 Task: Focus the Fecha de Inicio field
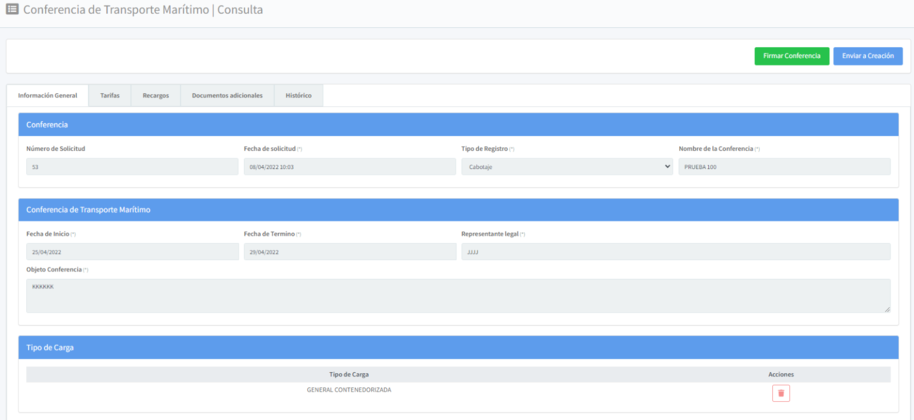(131, 252)
